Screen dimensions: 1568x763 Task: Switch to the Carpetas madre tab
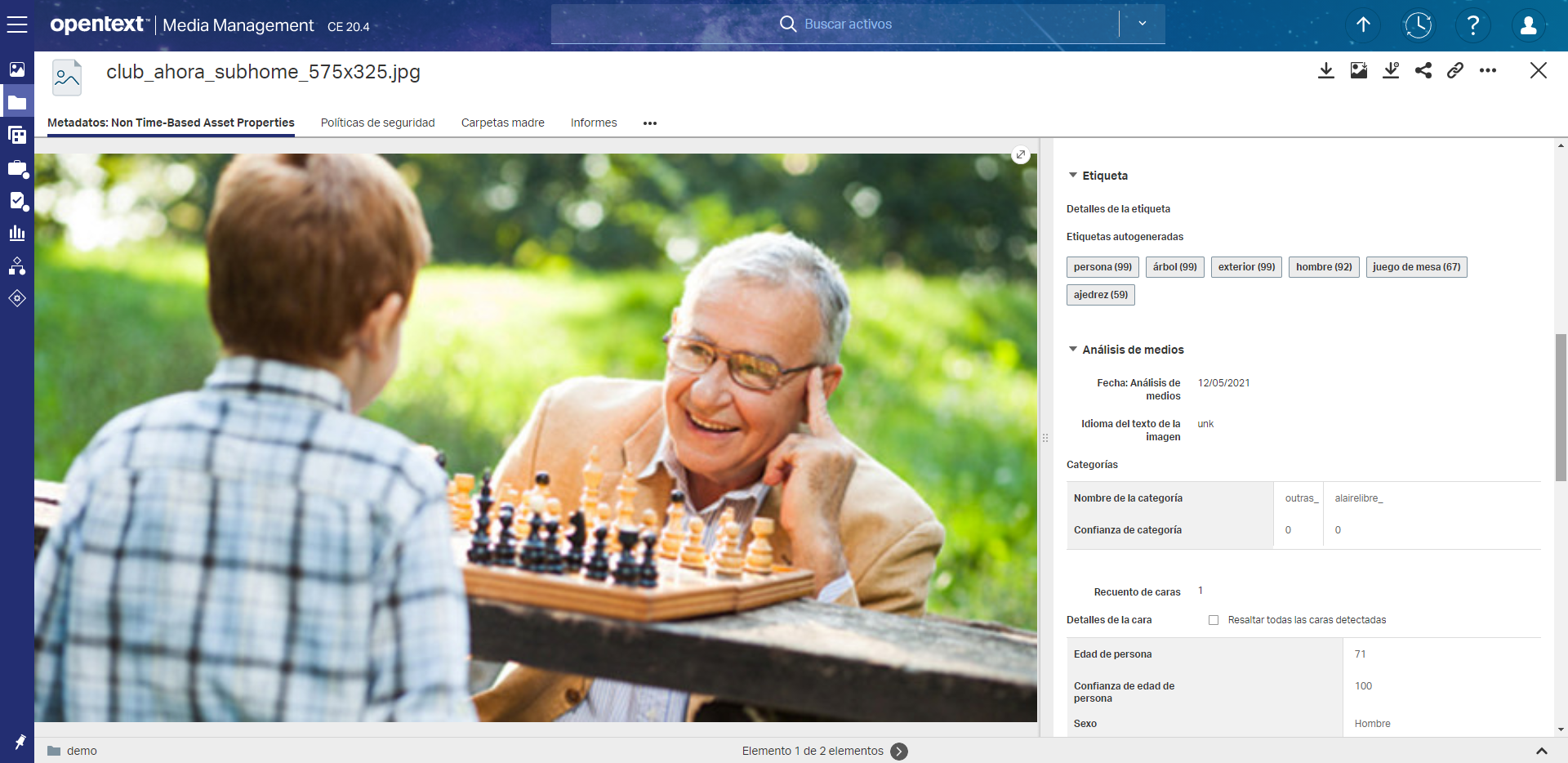click(x=502, y=123)
